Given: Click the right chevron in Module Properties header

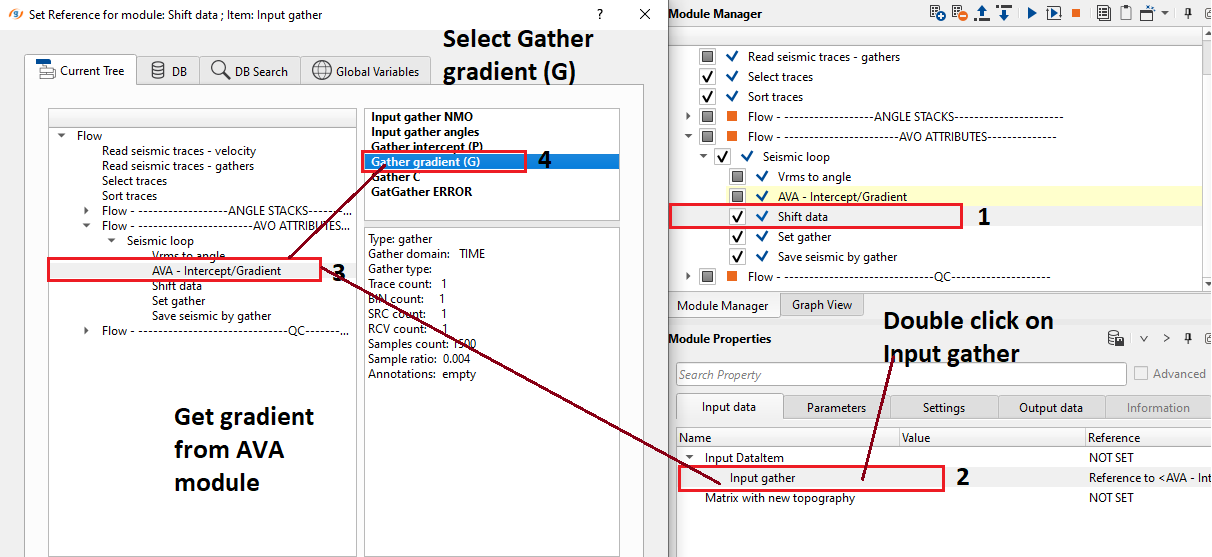Looking at the screenshot, I should [1166, 339].
